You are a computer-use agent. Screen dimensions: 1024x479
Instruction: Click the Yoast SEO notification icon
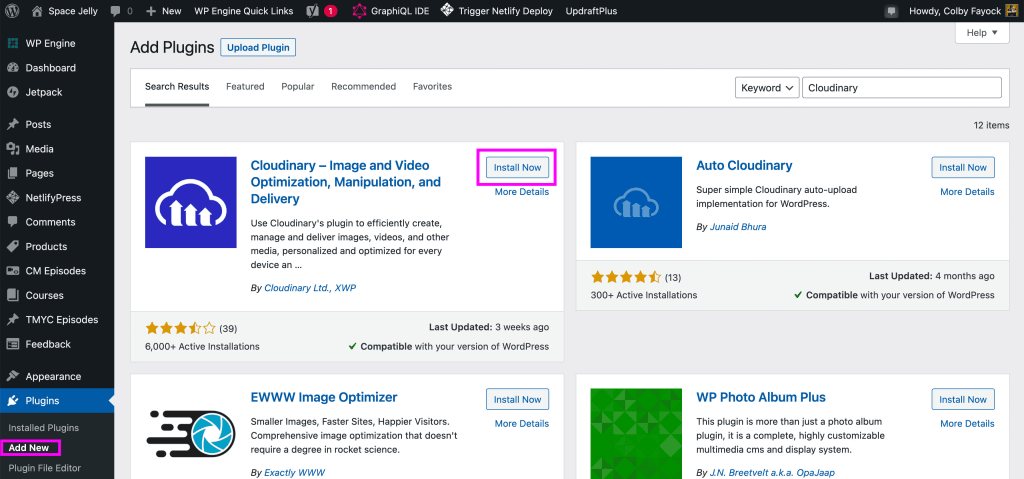tap(322, 11)
